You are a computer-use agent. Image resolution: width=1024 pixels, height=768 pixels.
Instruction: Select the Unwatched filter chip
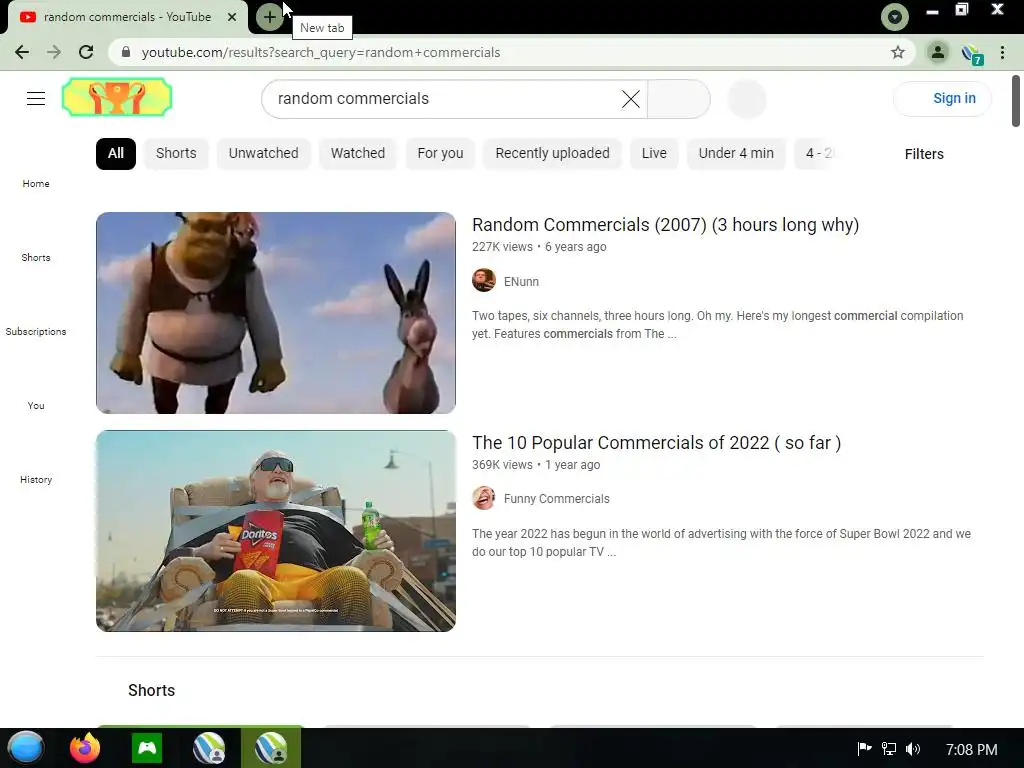pos(263,153)
